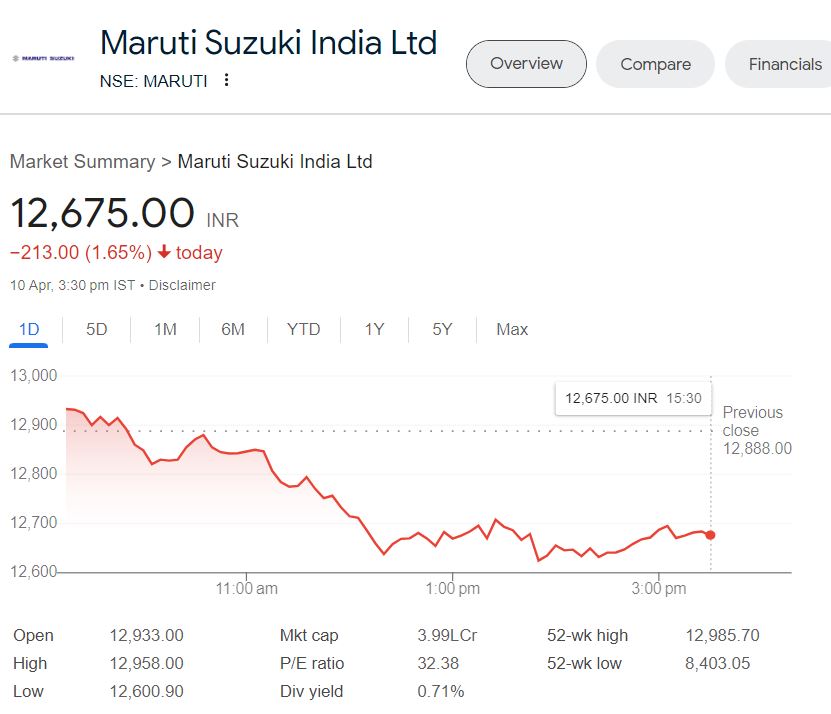Screen dimensions: 831x714
Task: Select the YTD chart range
Action: coord(303,329)
